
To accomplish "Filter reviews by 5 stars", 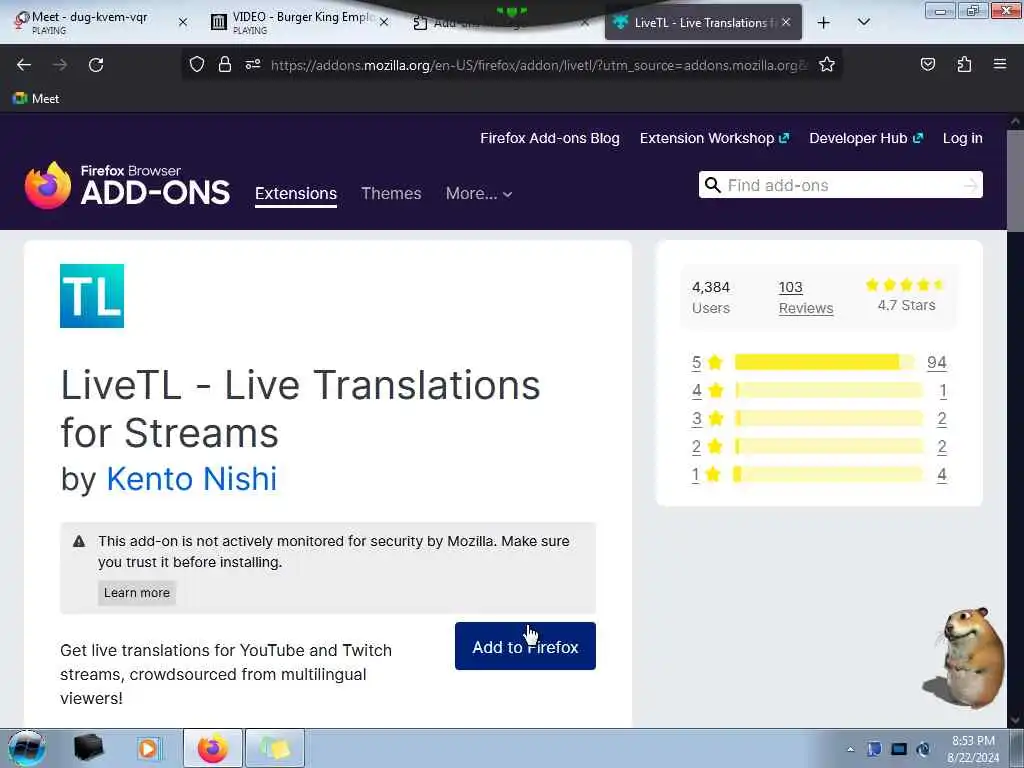I will point(707,362).
